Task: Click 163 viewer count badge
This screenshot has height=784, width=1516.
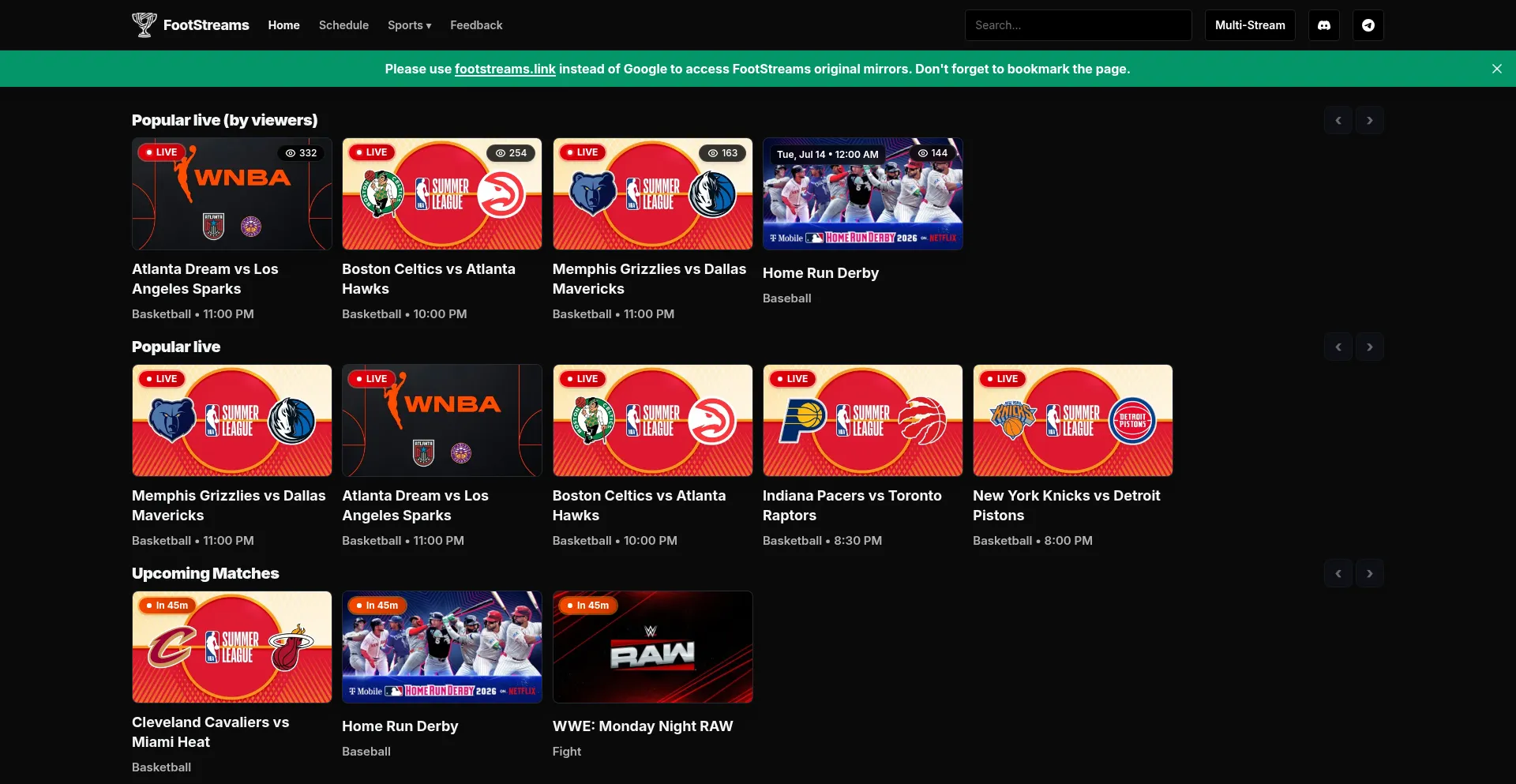Action: pos(722,153)
